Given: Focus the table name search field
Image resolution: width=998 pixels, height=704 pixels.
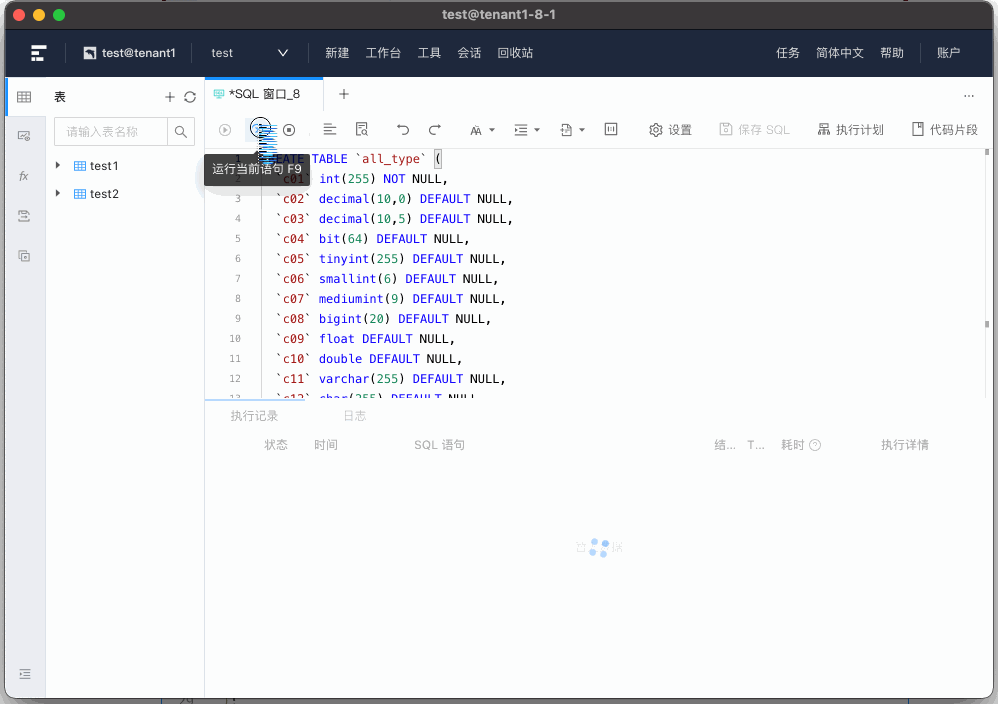Looking at the screenshot, I should (x=111, y=132).
